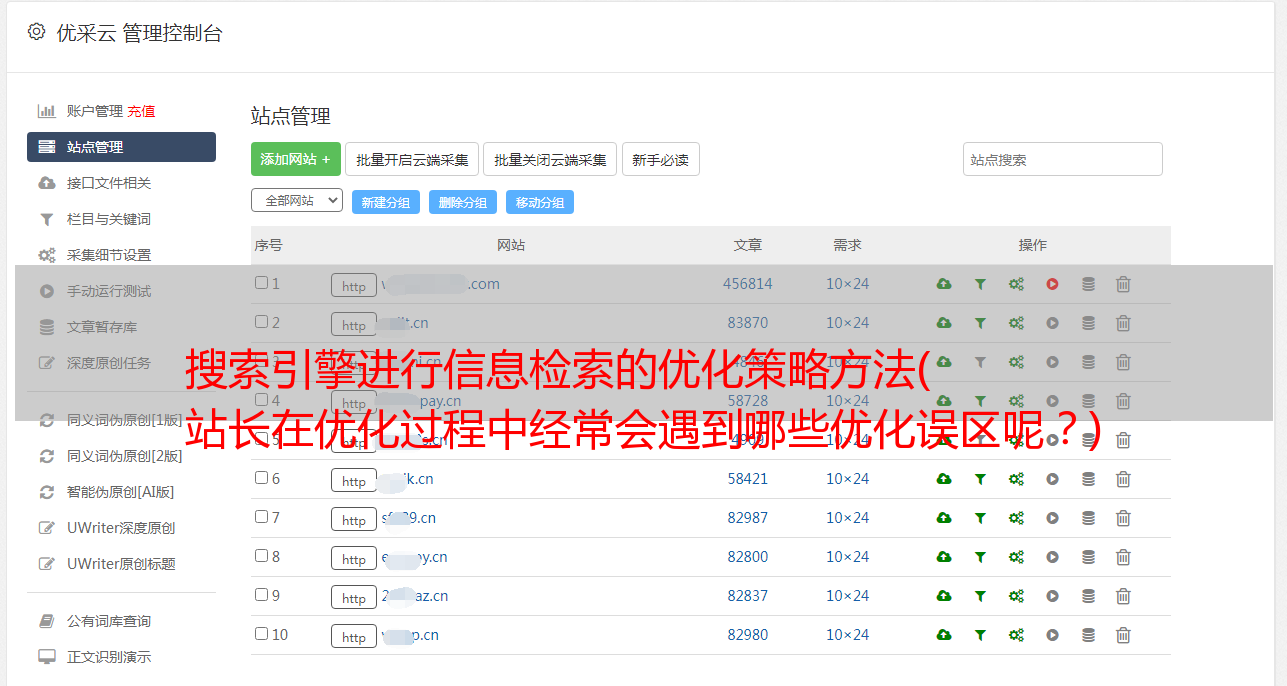This screenshot has width=1287, height=686.
Task: Click database icon in row 9
Action: (1088, 596)
